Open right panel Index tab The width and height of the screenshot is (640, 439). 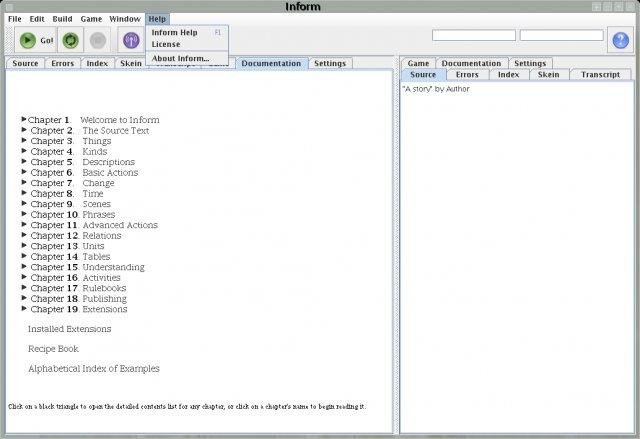[509, 75]
